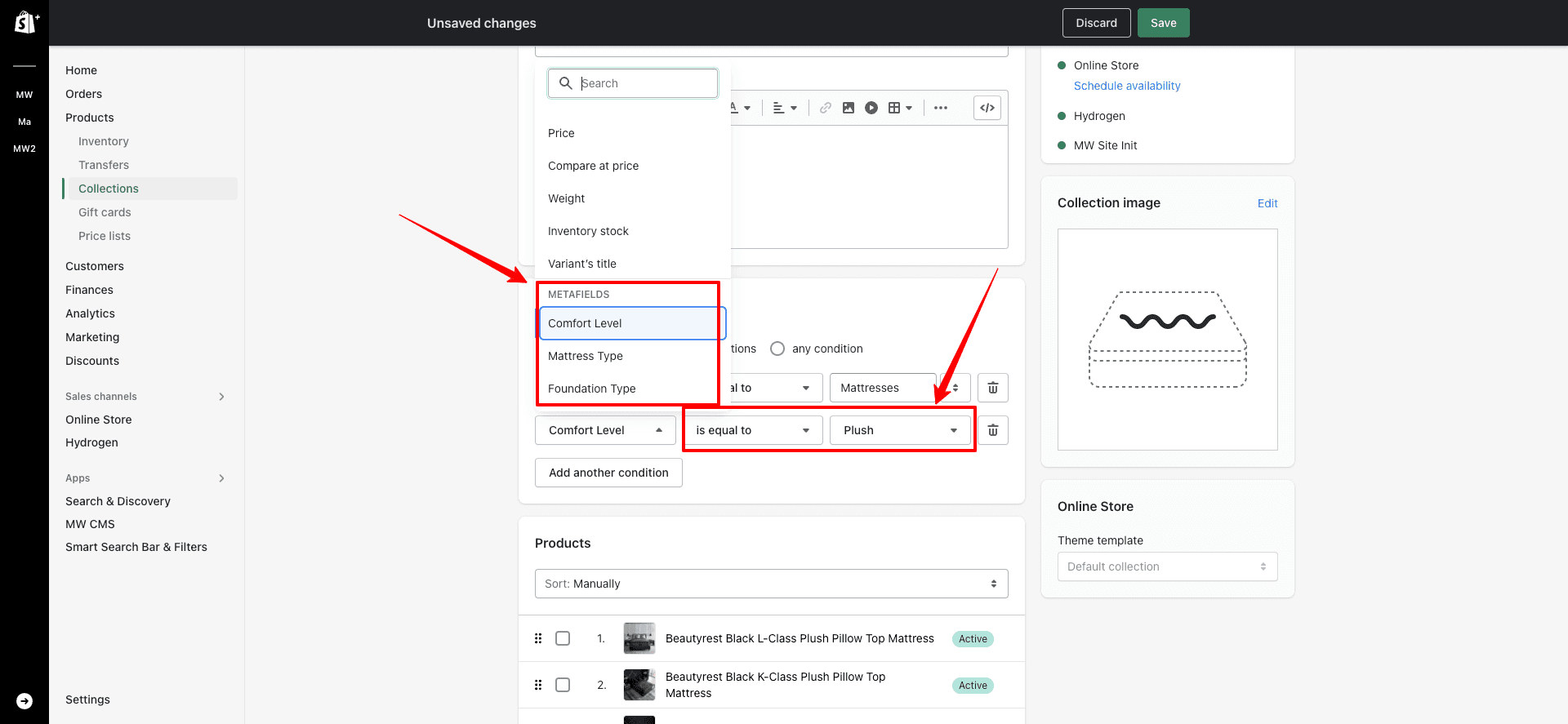
Task: Click the insert video icon
Action: (871, 108)
